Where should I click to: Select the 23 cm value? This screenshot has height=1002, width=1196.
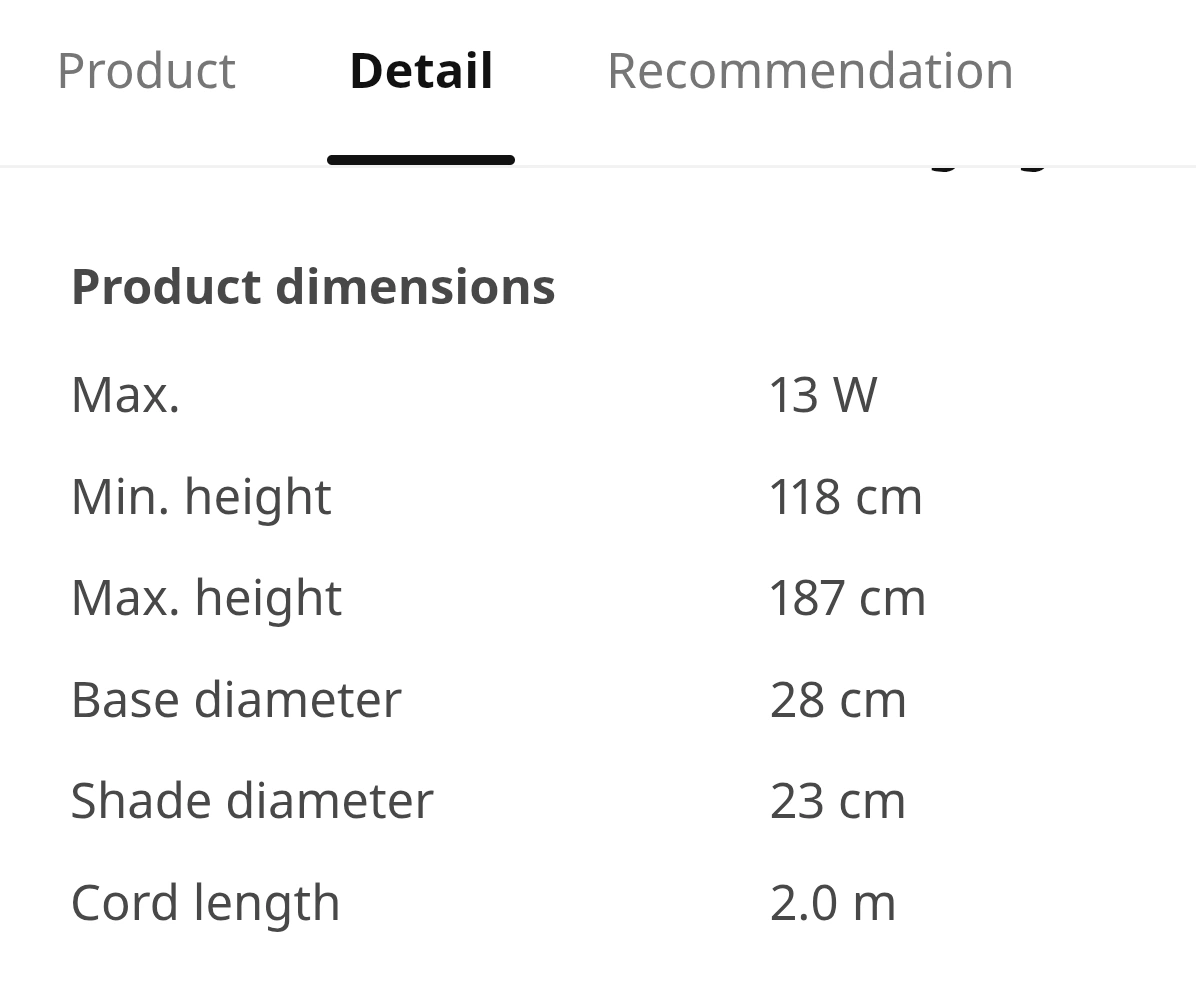coord(838,800)
